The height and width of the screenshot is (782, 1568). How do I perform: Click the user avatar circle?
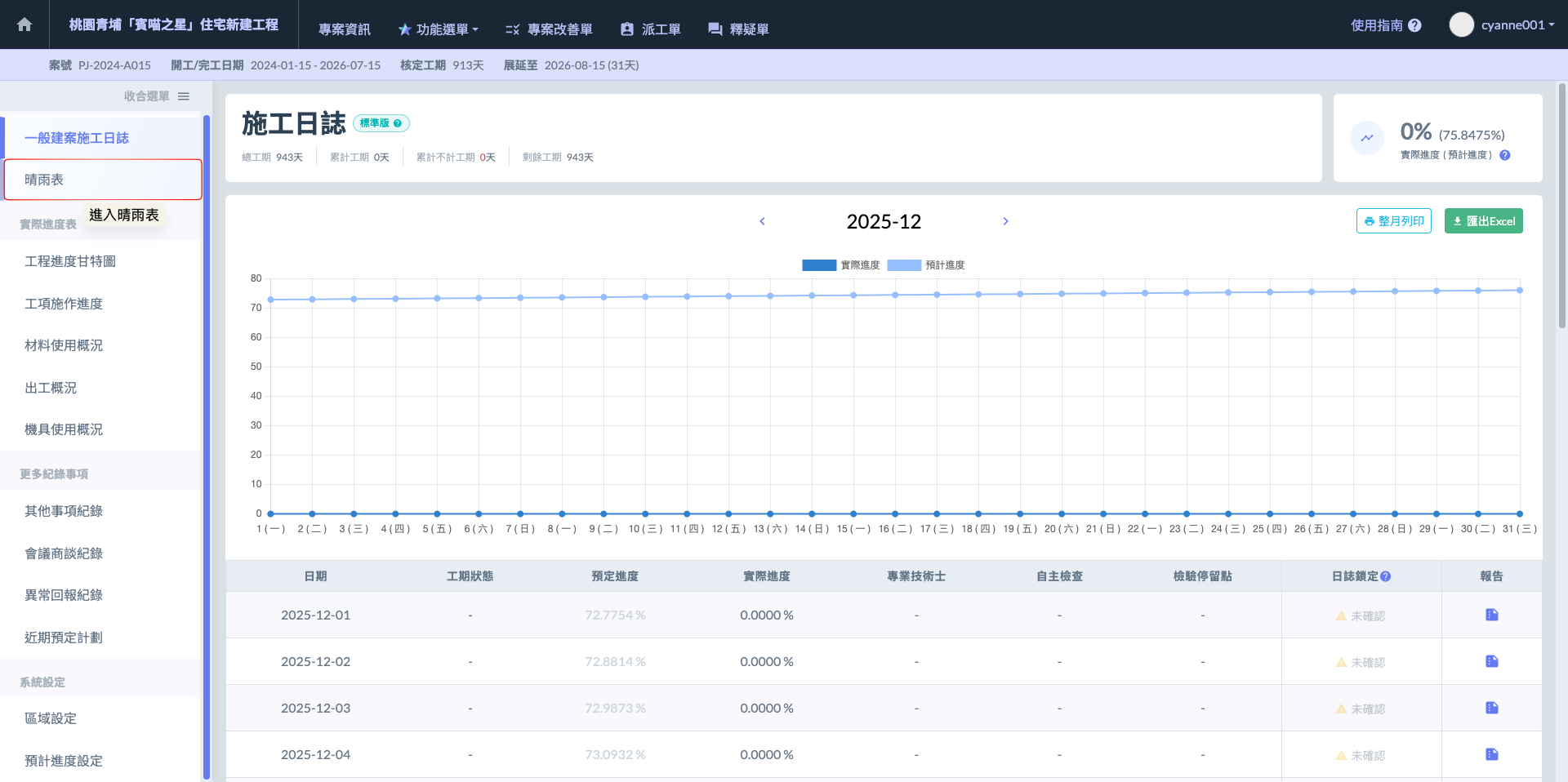pos(1461,24)
